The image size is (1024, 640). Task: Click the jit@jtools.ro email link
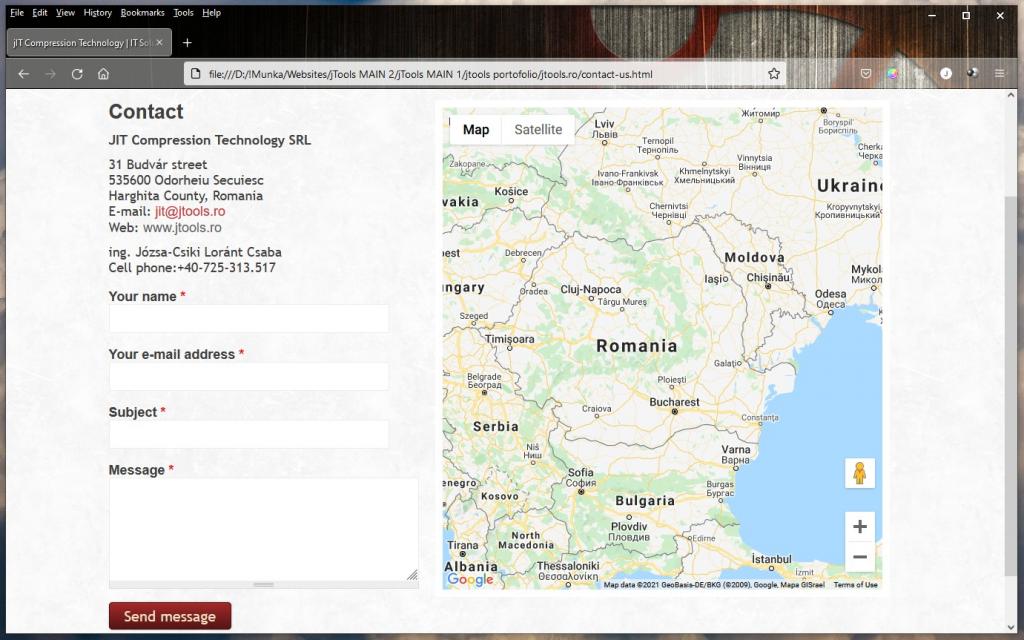[x=190, y=212]
